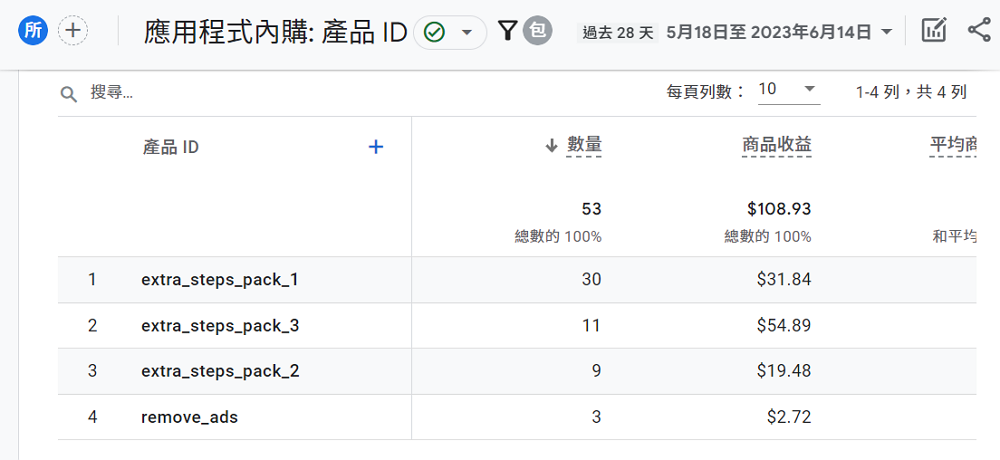Select the extra_steps_pack_3 row
1000x460 pixels.
click(517, 325)
